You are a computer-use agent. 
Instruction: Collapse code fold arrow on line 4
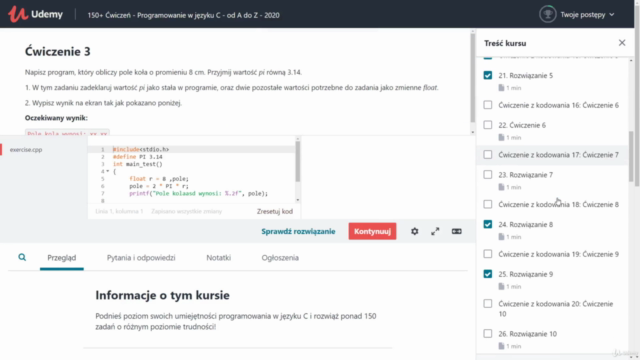108,171
